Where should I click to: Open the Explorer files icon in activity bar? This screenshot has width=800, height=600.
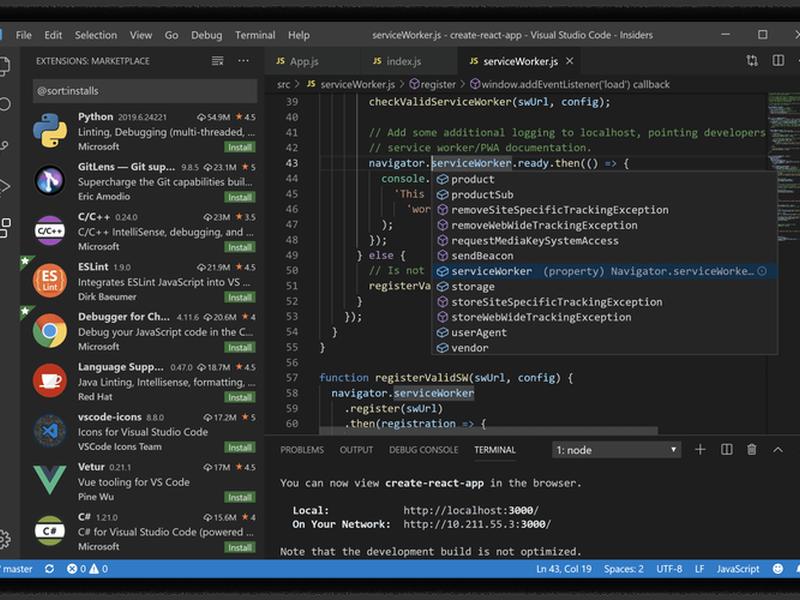coord(4,66)
